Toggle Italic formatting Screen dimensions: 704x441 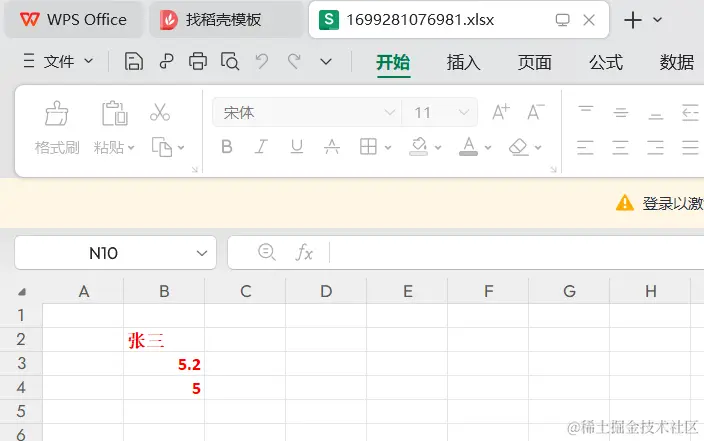[261, 146]
